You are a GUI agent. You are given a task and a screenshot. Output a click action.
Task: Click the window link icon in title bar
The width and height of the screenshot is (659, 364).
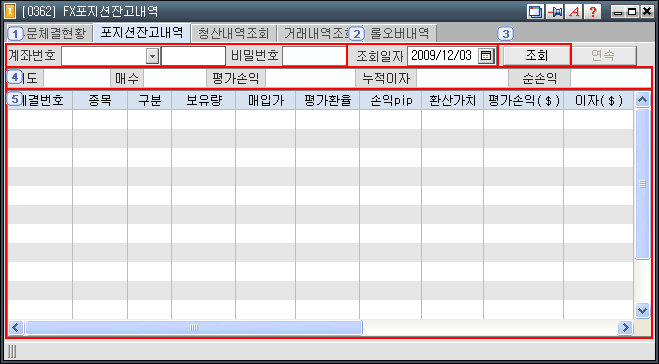(x=535, y=12)
